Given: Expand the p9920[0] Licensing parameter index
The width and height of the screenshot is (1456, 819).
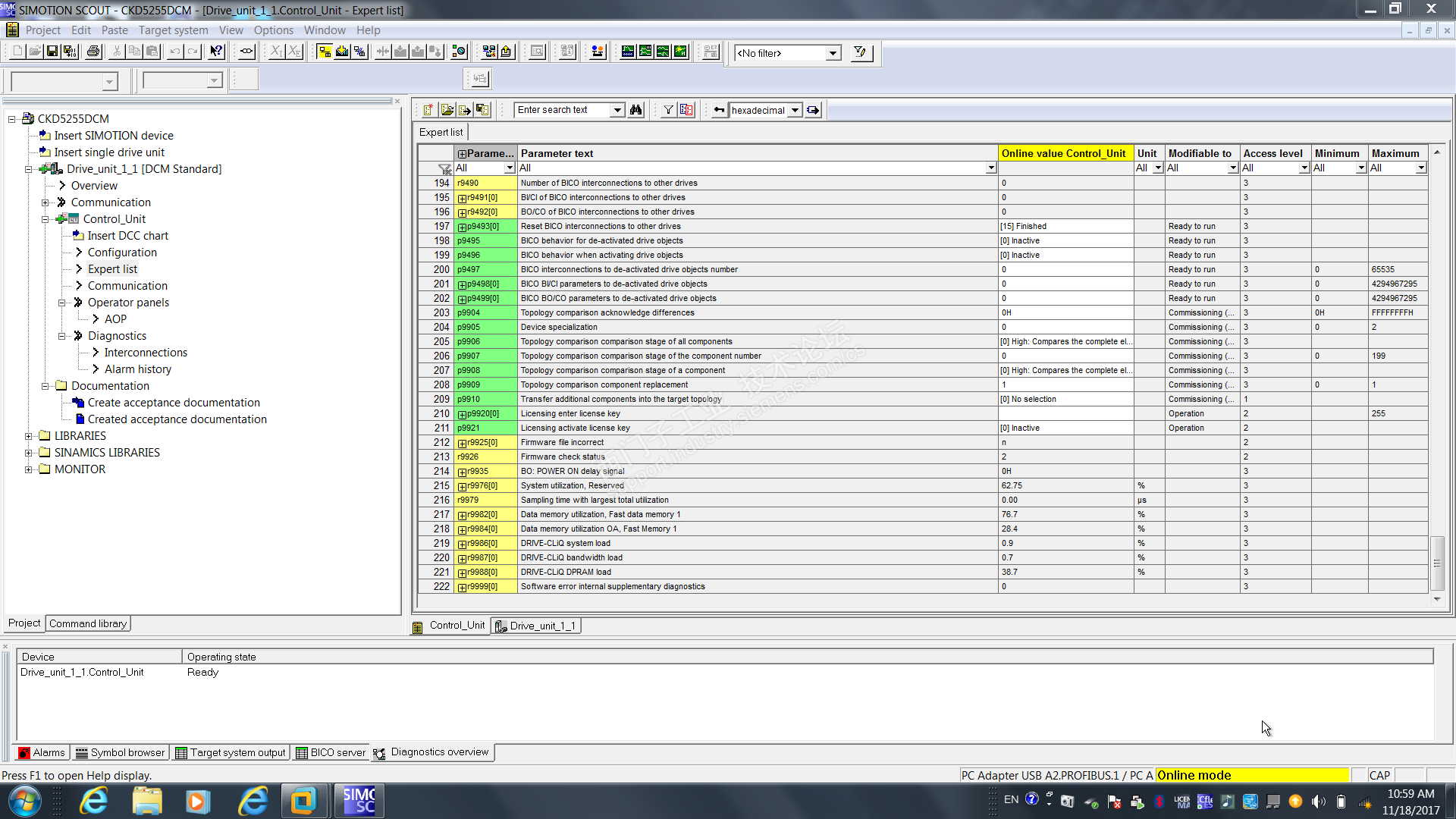Looking at the screenshot, I should tap(462, 415).
